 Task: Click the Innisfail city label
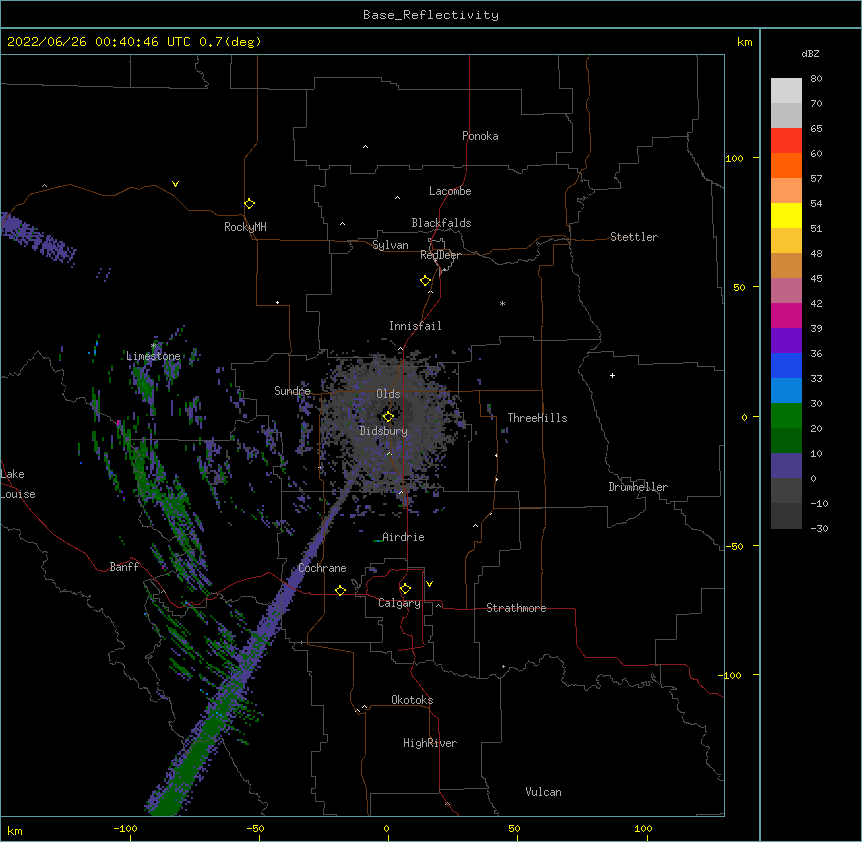[x=415, y=326]
